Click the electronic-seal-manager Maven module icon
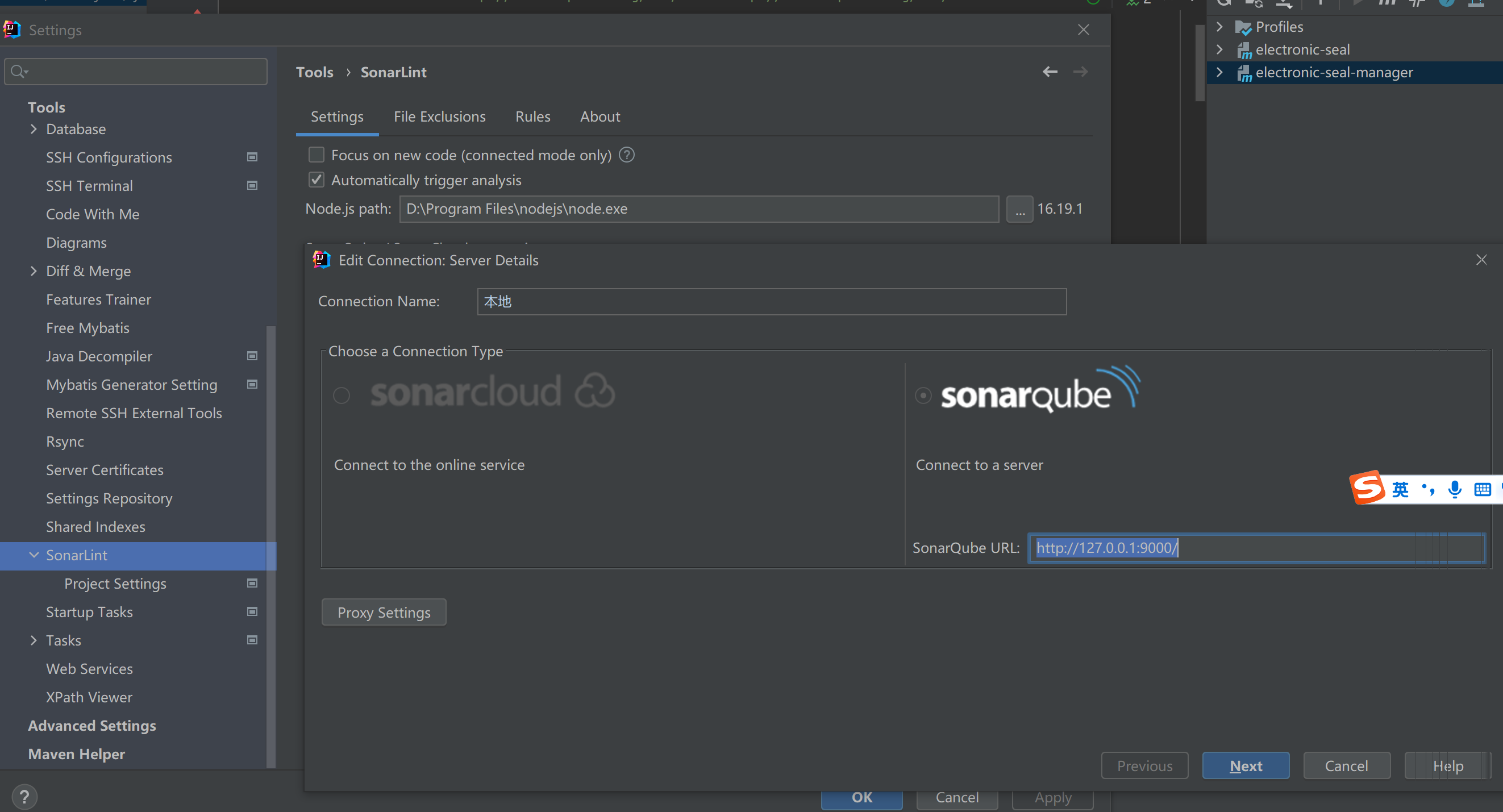 (1244, 73)
